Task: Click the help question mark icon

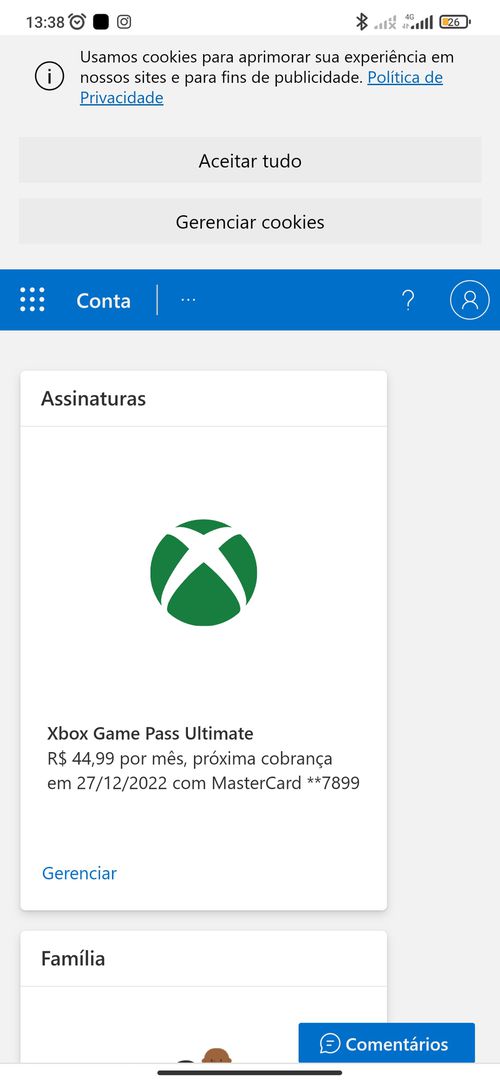Action: [408, 300]
